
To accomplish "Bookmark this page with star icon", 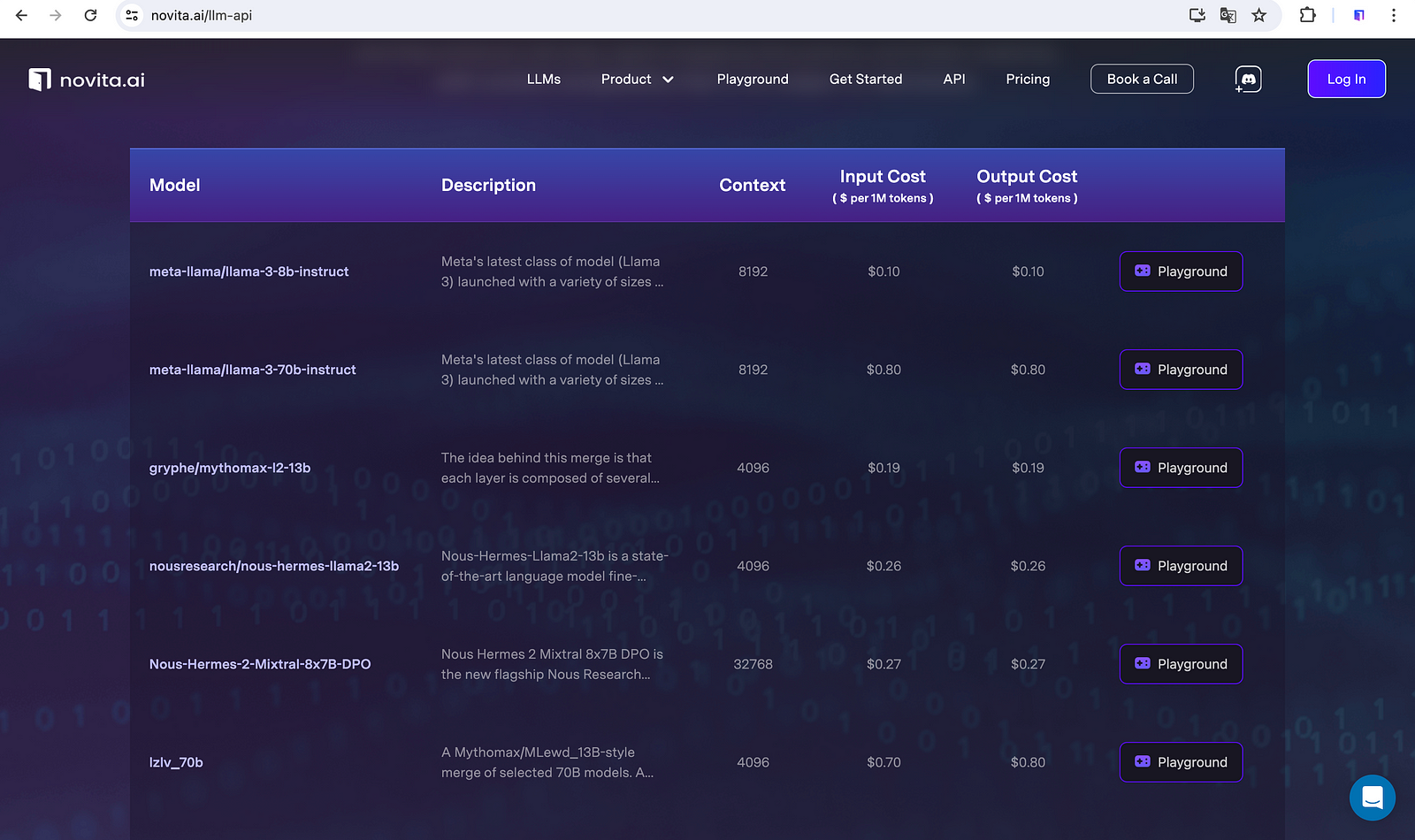I will (1259, 15).
